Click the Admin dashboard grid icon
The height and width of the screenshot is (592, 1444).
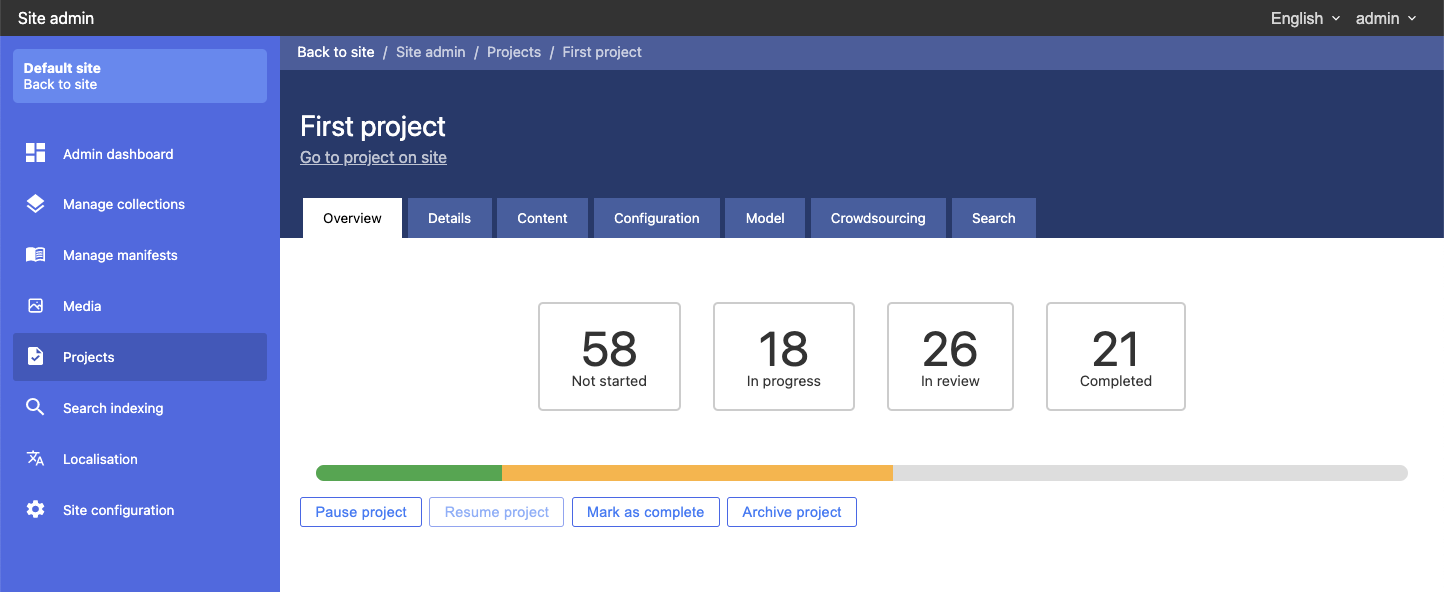(x=36, y=153)
